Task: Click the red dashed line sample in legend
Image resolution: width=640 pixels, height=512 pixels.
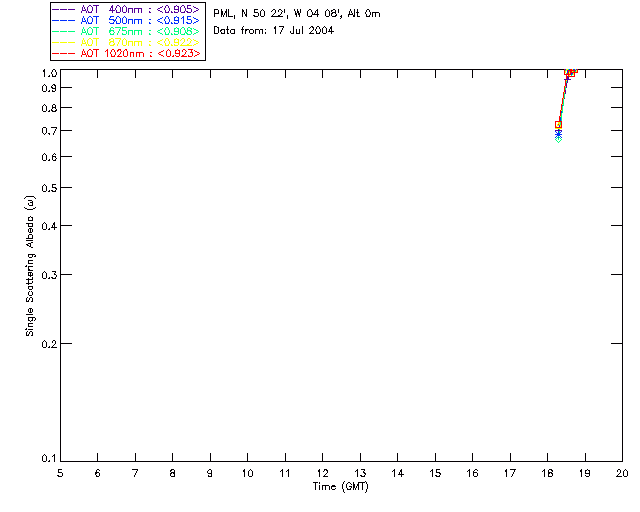Action: [x=64, y=53]
